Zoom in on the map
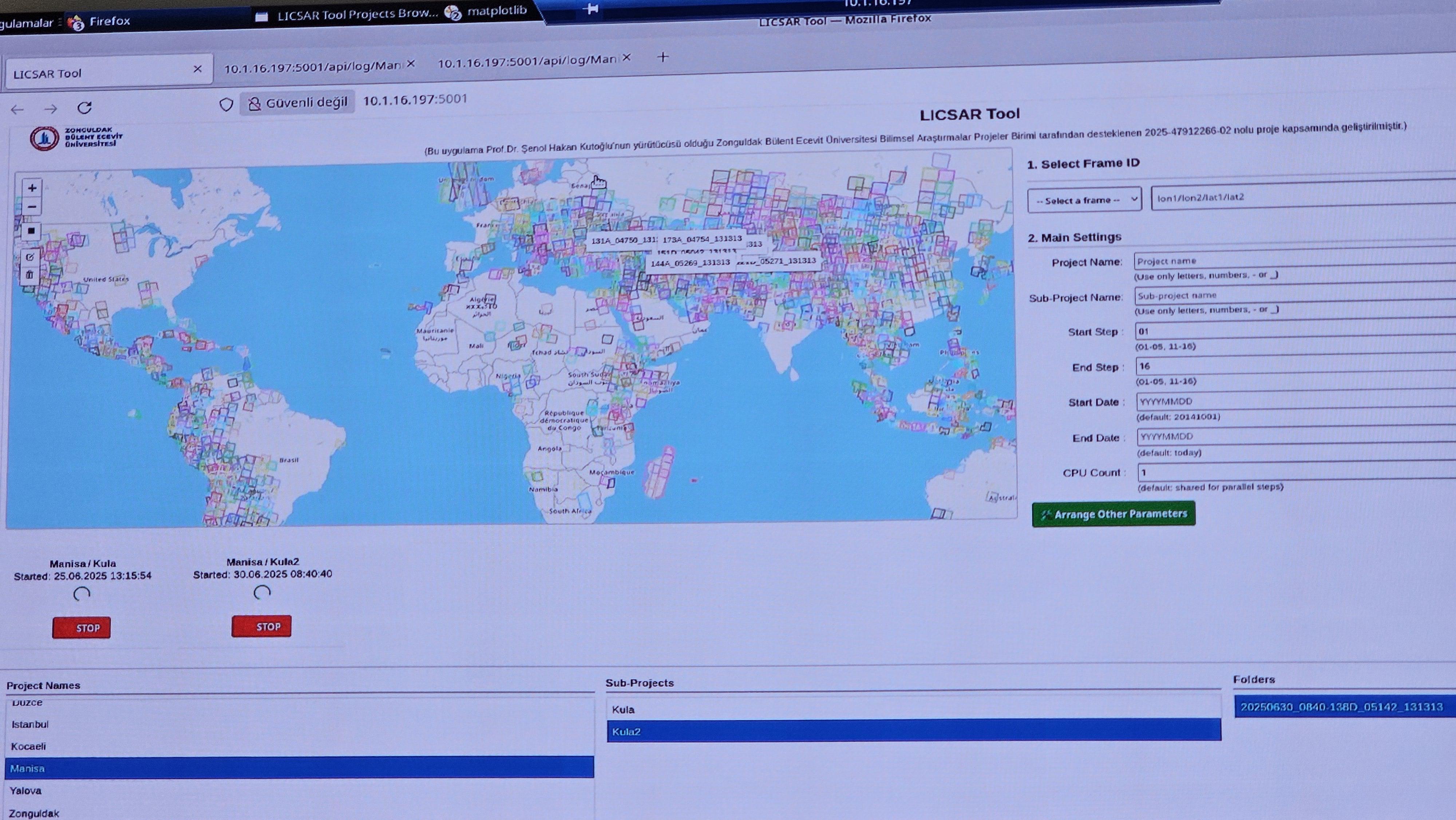 point(32,188)
